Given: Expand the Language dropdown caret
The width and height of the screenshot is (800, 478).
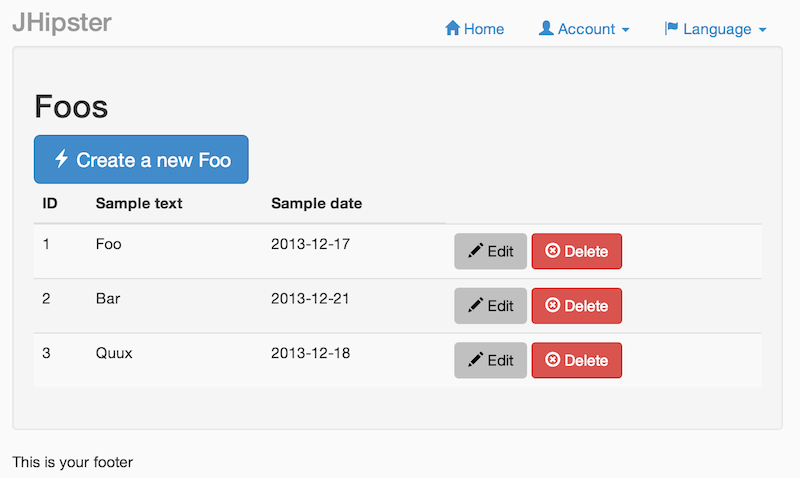Looking at the screenshot, I should pos(762,30).
